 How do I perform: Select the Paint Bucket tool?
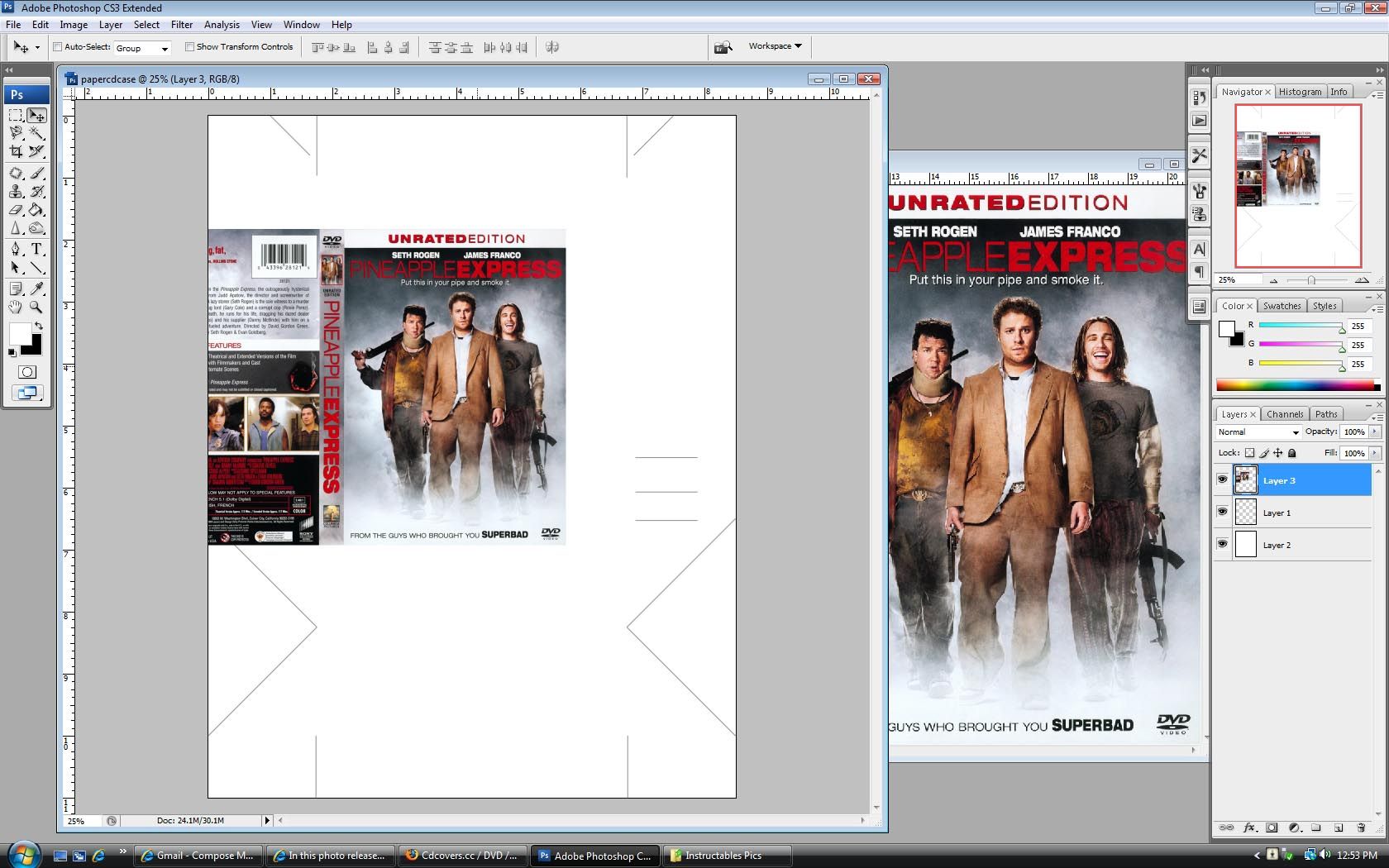click(36, 210)
